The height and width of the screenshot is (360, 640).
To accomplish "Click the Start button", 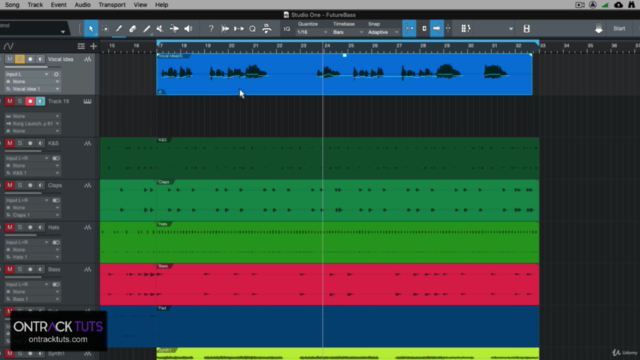I will point(619,29).
